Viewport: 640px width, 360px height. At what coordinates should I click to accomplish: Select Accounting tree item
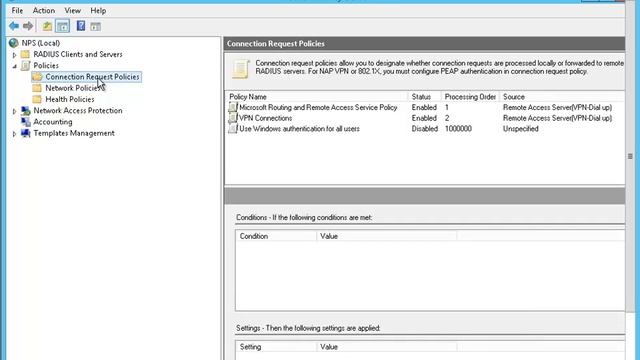point(53,122)
